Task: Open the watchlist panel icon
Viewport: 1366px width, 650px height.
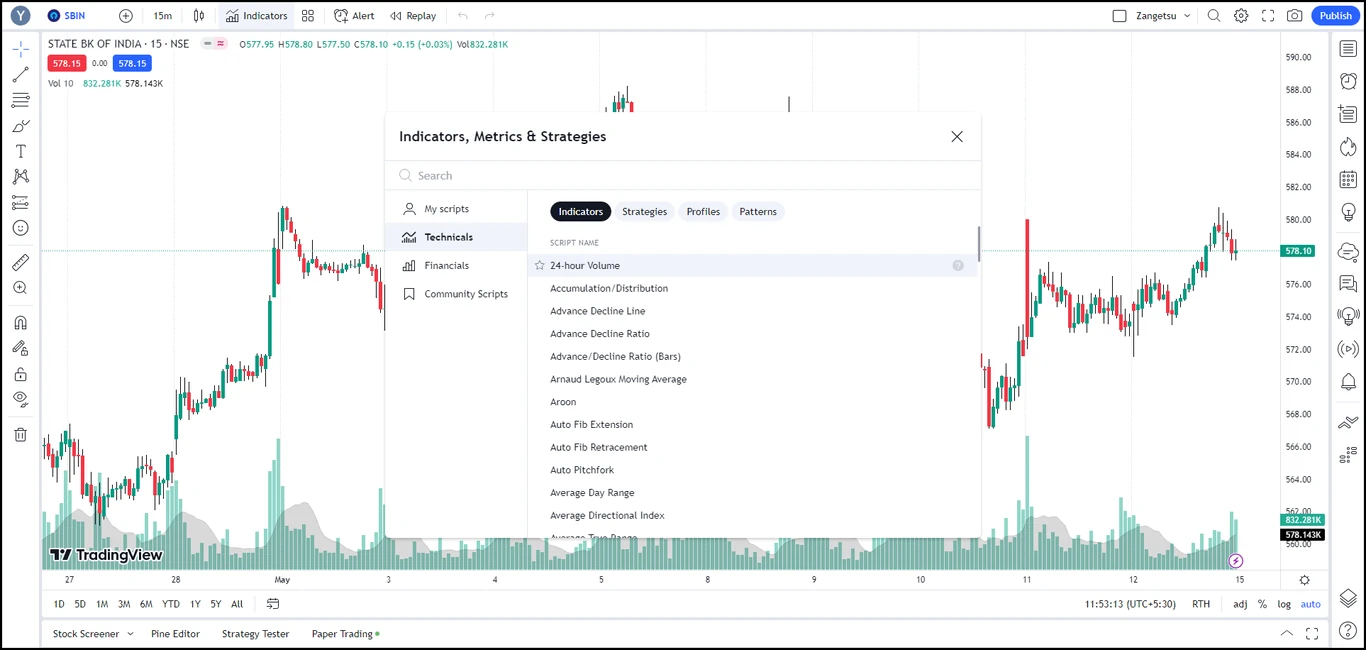Action: [x=1348, y=49]
